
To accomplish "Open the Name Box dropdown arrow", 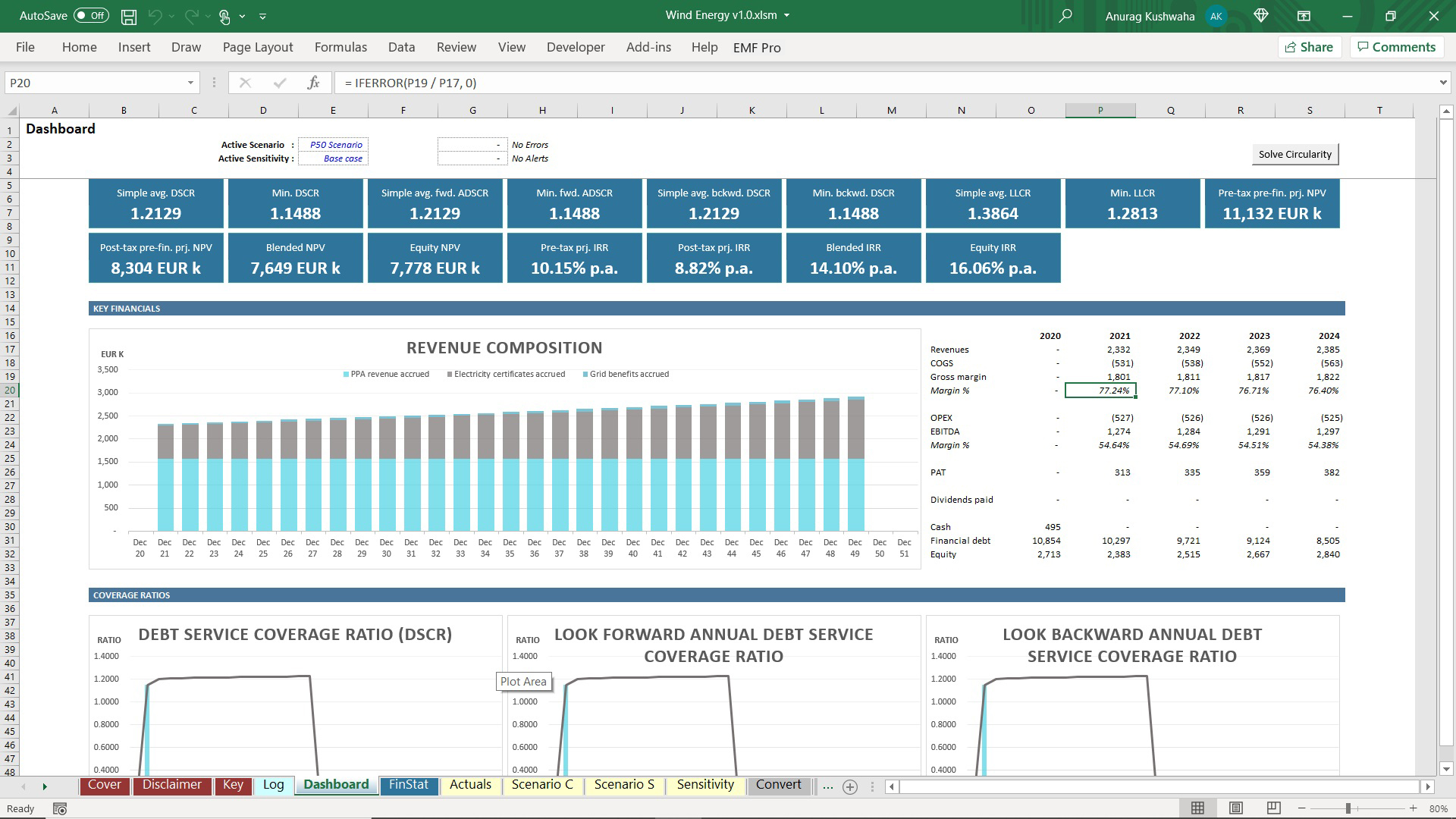I will click(x=190, y=83).
